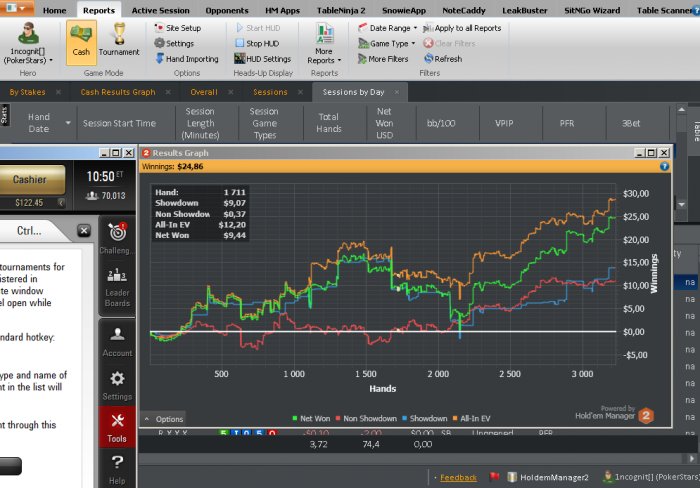The width and height of the screenshot is (700, 488).
Task: Open the Incognit[] PokerStars hero selector
Action: 28,44
